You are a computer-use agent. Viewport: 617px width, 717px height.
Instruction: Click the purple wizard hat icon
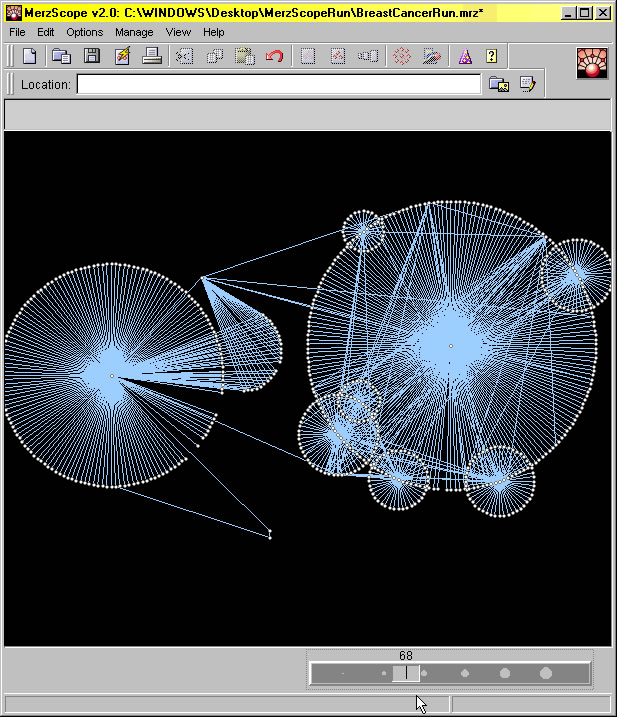pos(464,56)
